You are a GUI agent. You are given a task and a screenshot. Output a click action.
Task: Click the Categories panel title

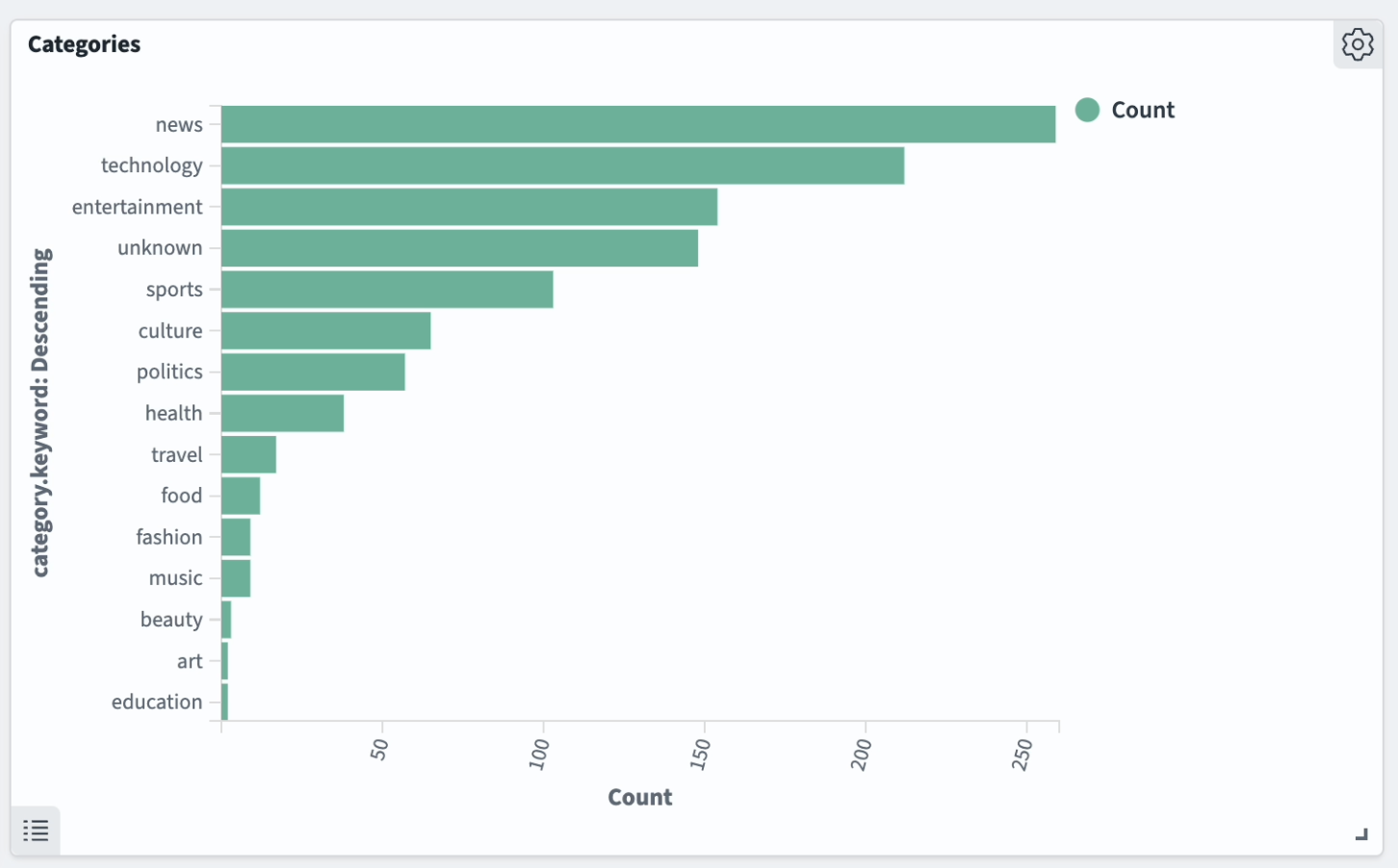(x=84, y=44)
